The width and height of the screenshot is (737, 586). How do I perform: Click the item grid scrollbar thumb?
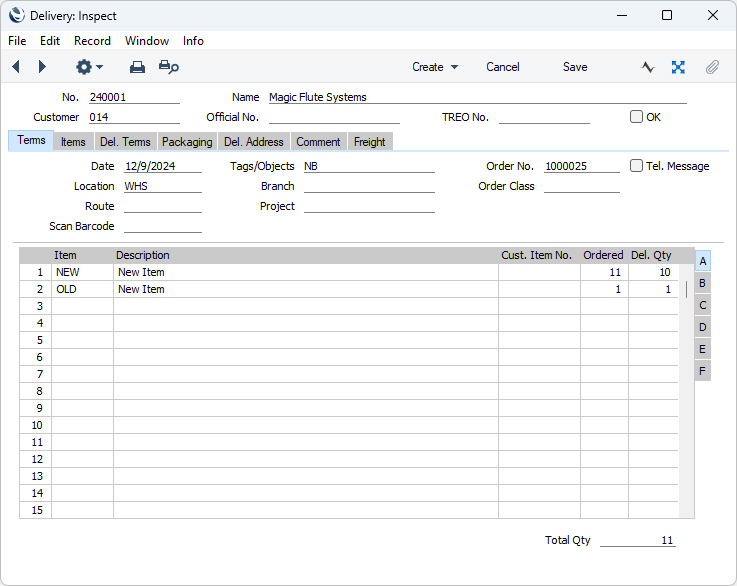(686, 289)
